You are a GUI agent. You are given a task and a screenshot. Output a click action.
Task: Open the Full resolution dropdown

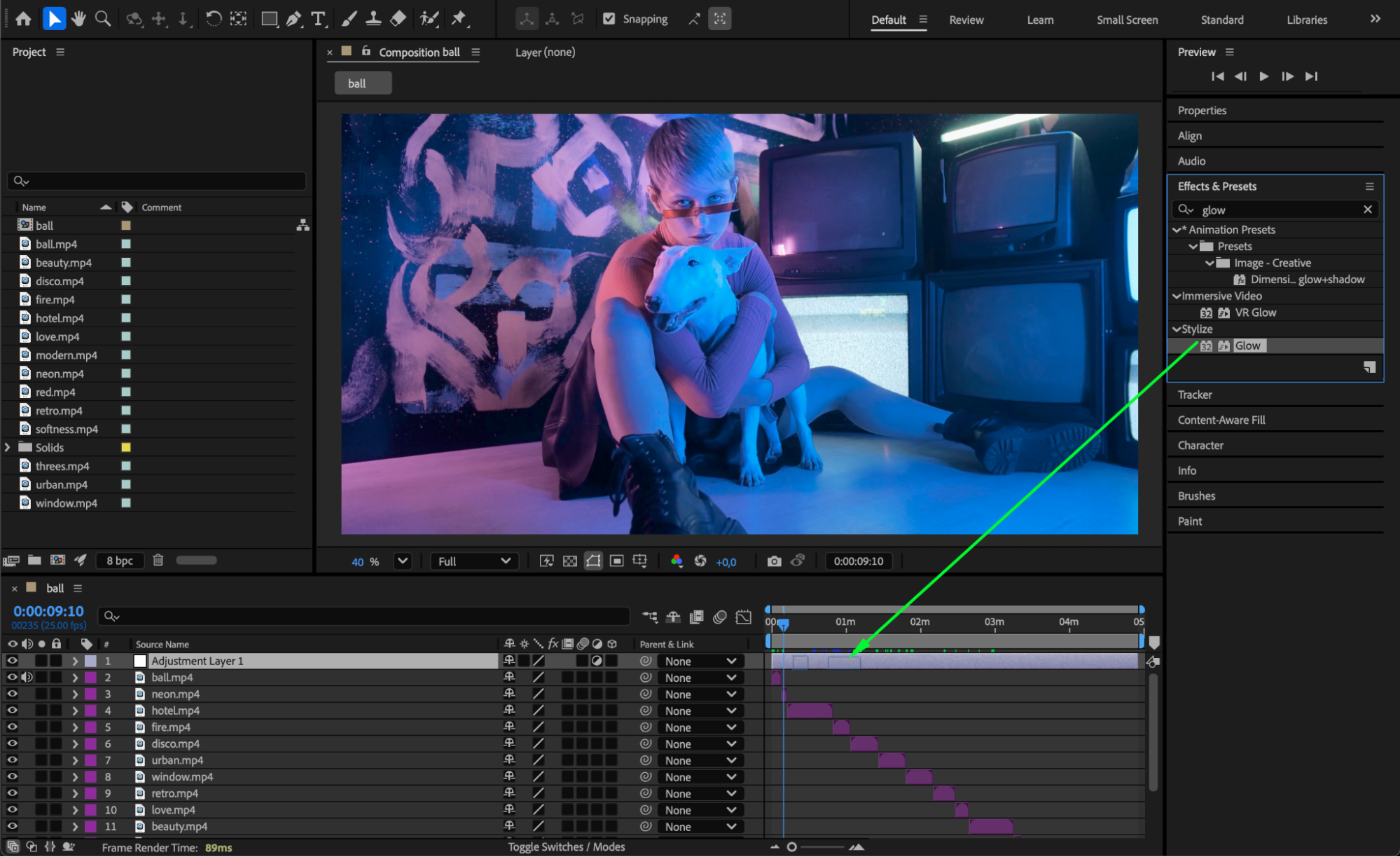[474, 561]
